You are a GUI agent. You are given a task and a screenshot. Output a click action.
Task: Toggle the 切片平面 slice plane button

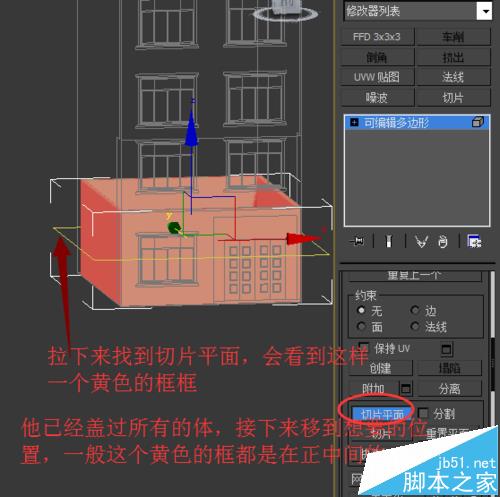click(382, 414)
